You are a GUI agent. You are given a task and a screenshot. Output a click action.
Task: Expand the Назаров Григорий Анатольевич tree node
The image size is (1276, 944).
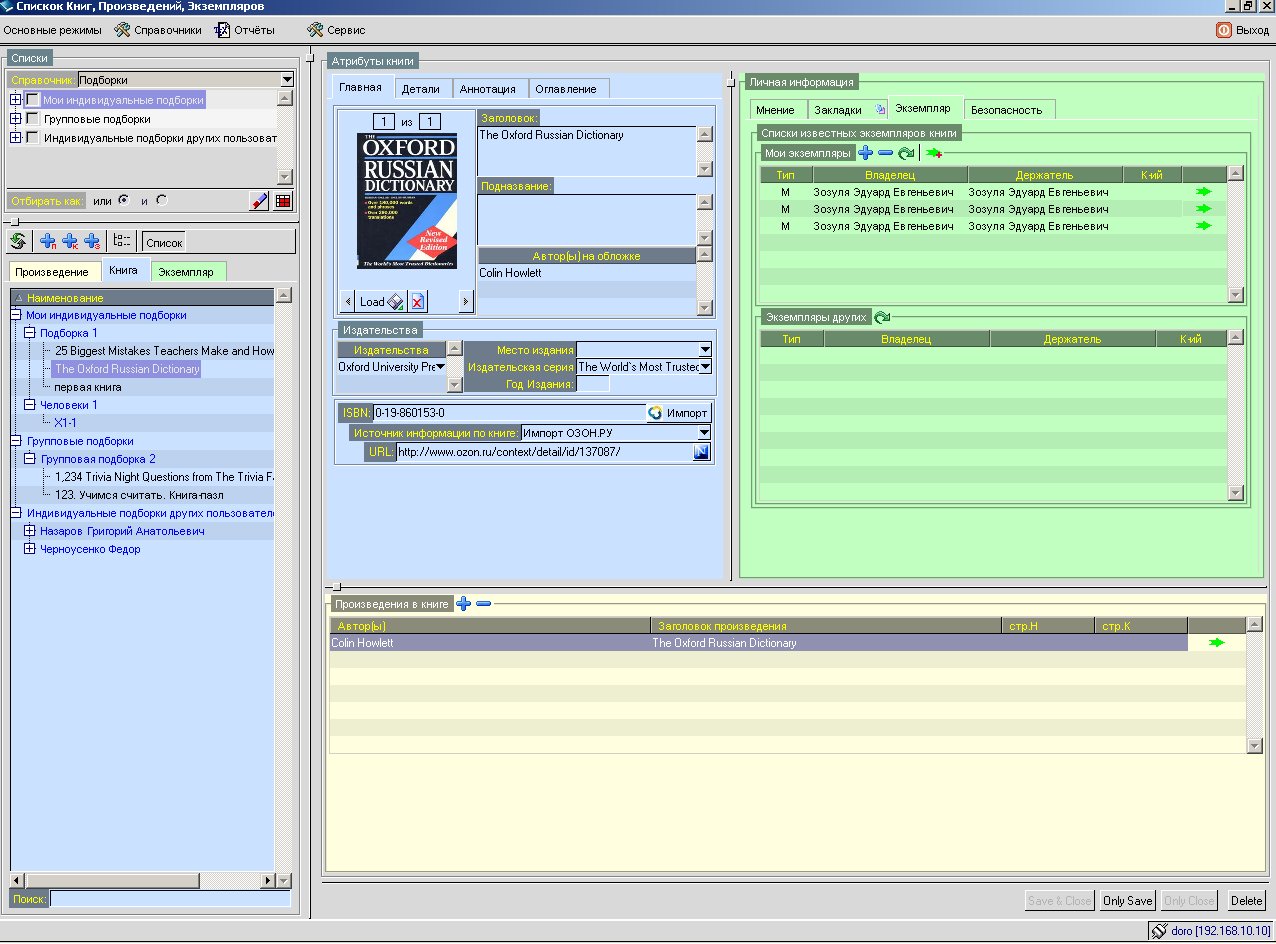click(x=29, y=531)
